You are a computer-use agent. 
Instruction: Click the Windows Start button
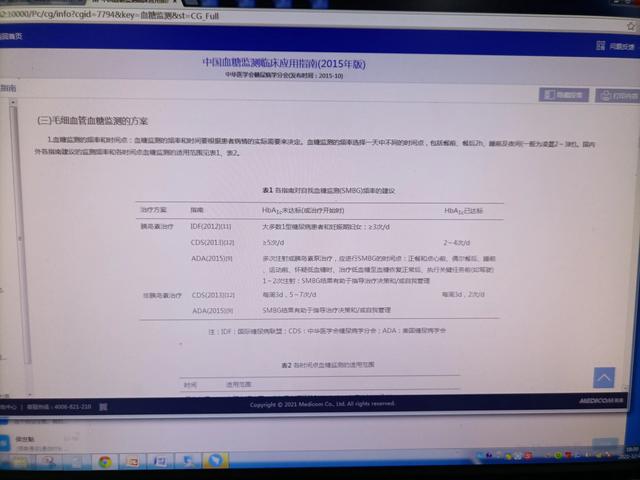(x=10, y=462)
